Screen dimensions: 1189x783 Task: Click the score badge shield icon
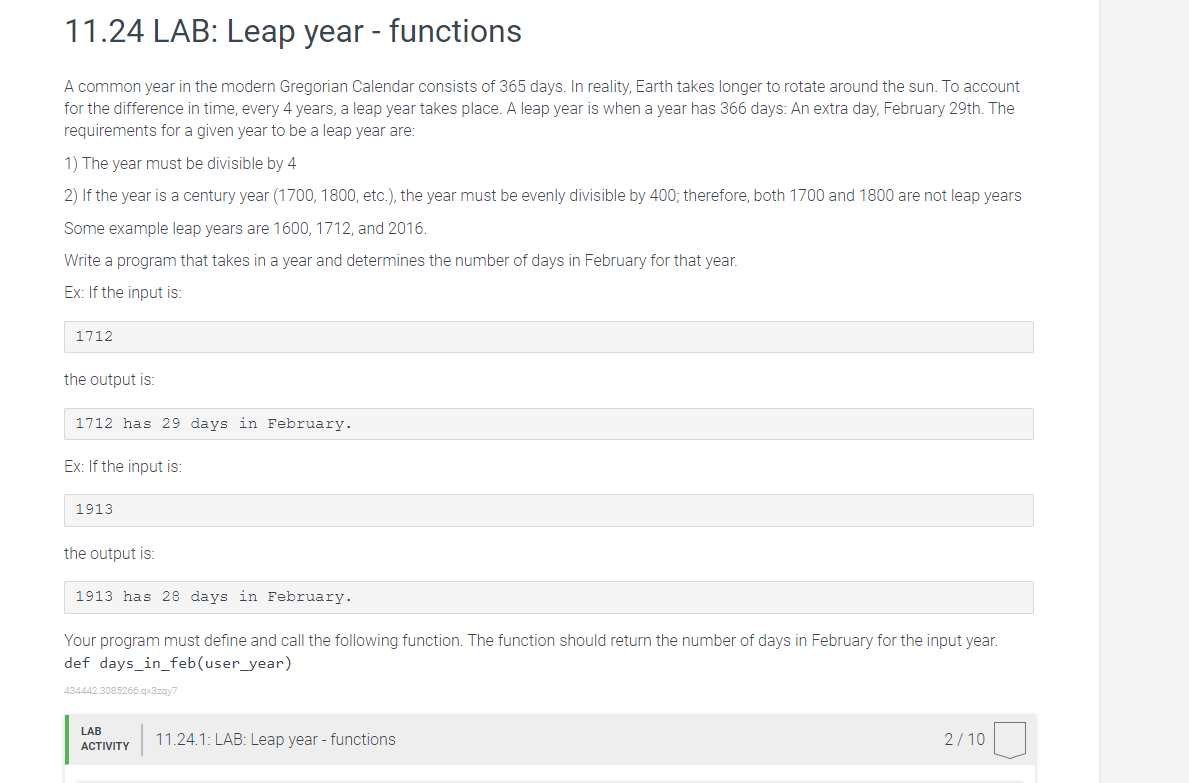pos(1009,740)
